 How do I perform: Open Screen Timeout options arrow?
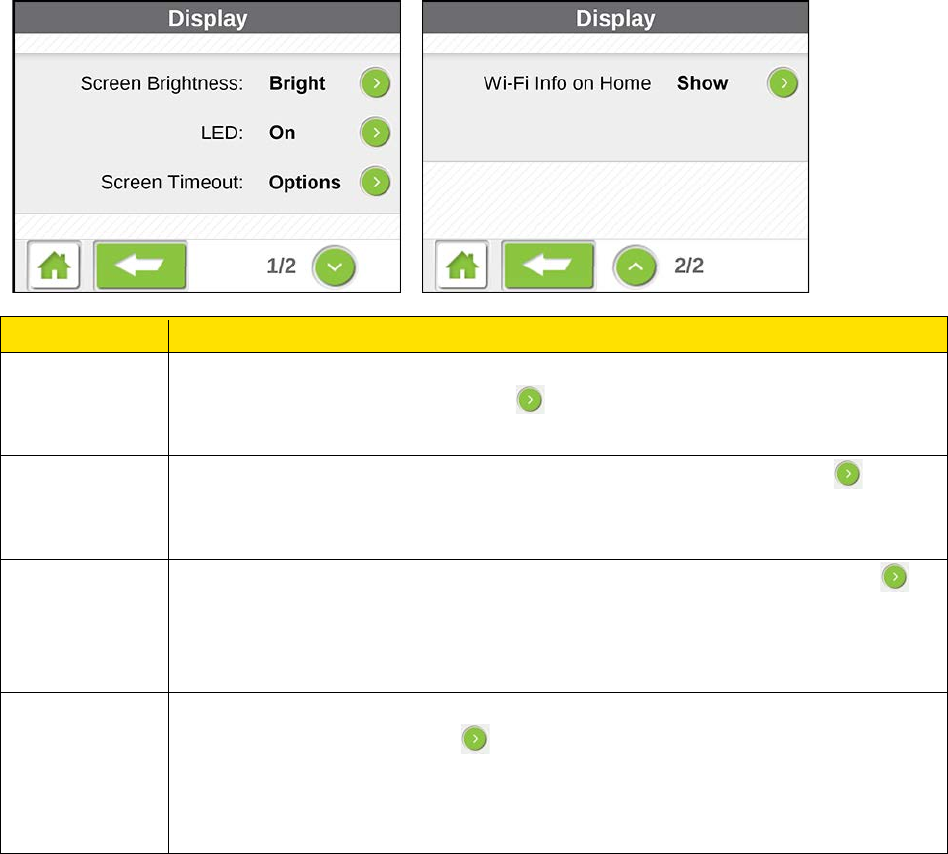[x=375, y=182]
